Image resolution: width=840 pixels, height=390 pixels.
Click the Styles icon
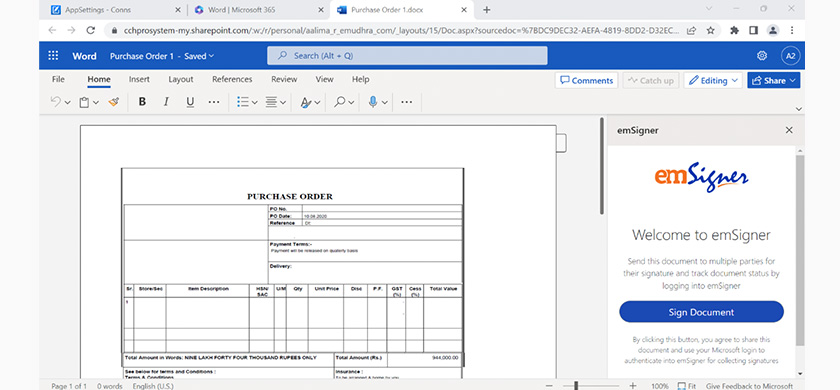coord(306,102)
